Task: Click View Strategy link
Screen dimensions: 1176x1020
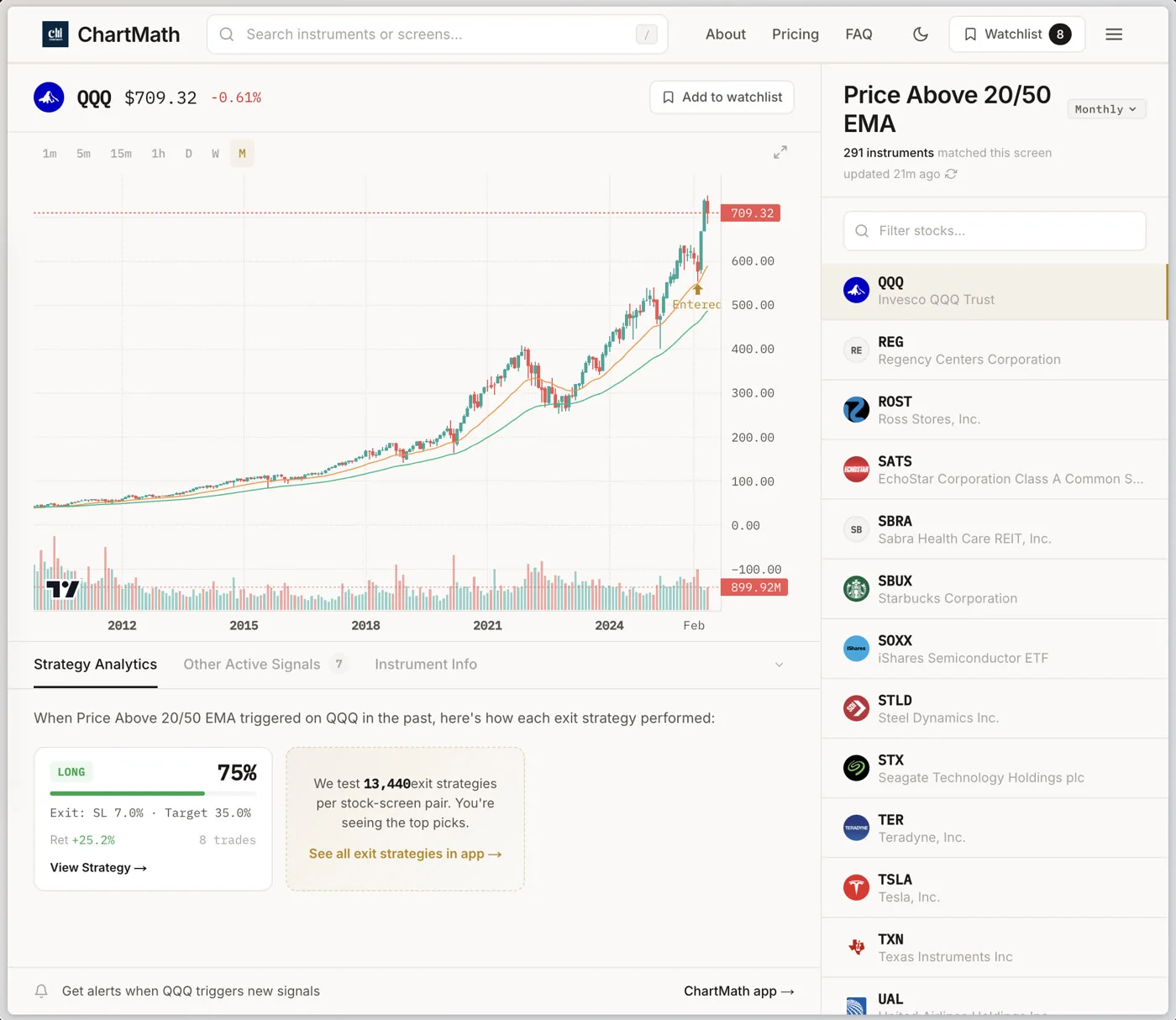Action: [98, 868]
